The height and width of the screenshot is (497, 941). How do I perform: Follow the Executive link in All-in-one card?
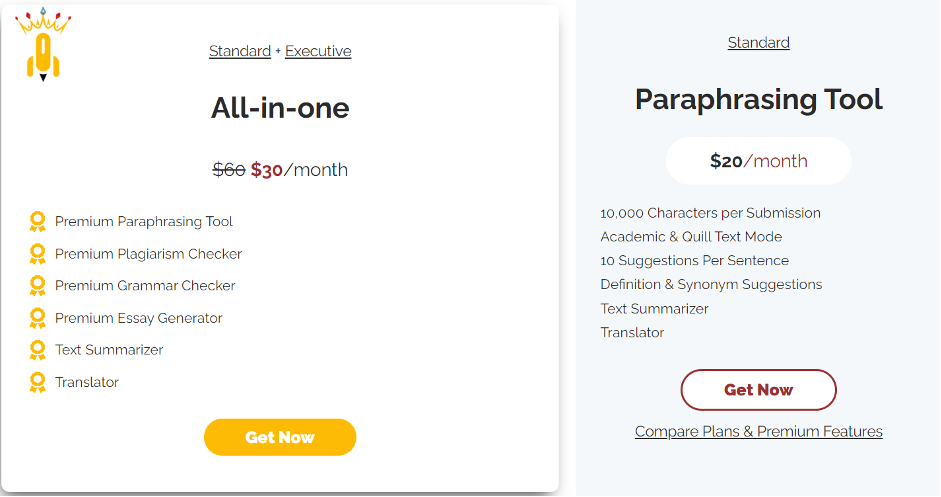tap(318, 51)
